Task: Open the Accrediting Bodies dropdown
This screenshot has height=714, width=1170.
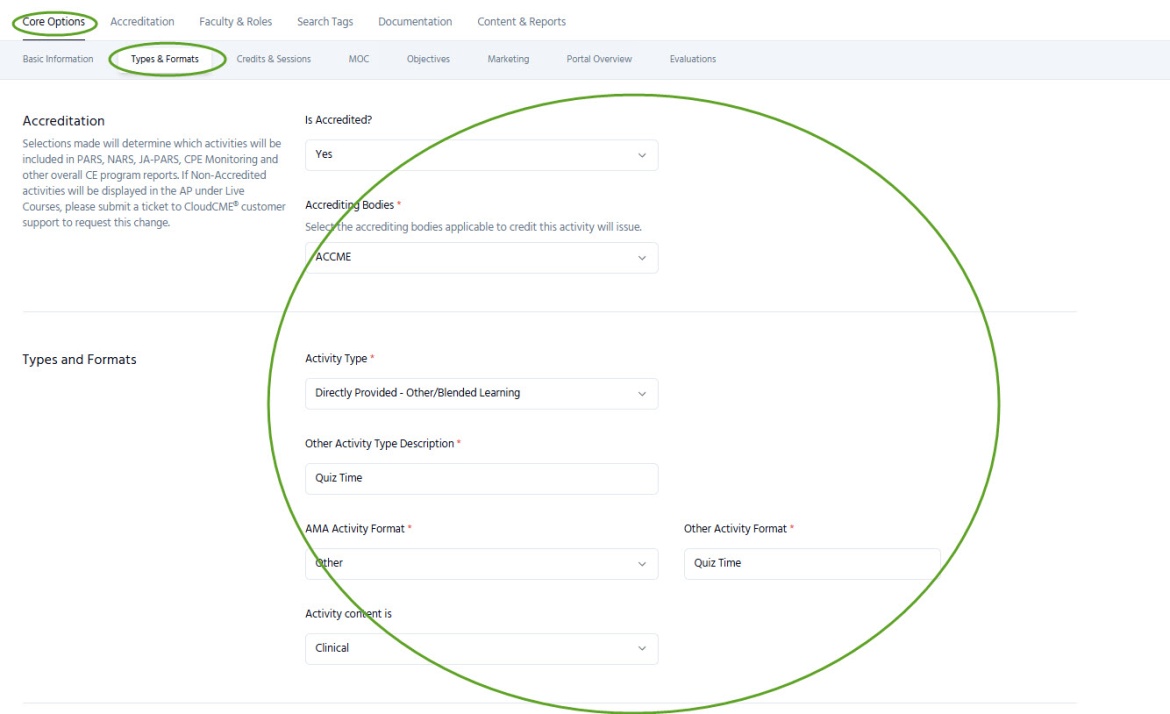Action: point(481,257)
